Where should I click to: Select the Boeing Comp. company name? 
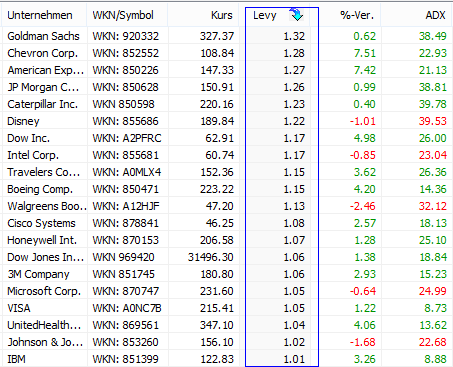(40, 189)
